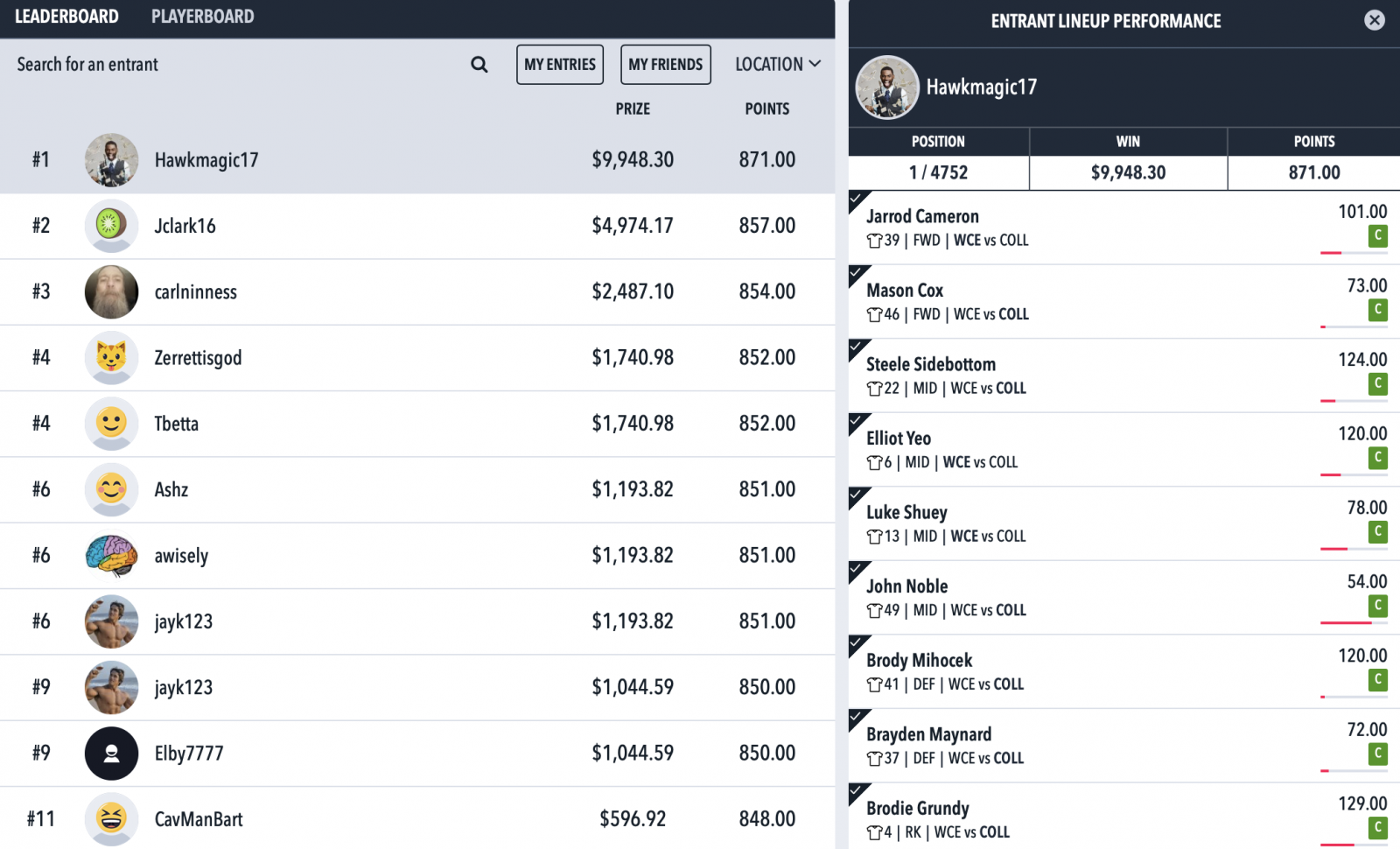Click John Noble's red progress bar

click(1346, 622)
